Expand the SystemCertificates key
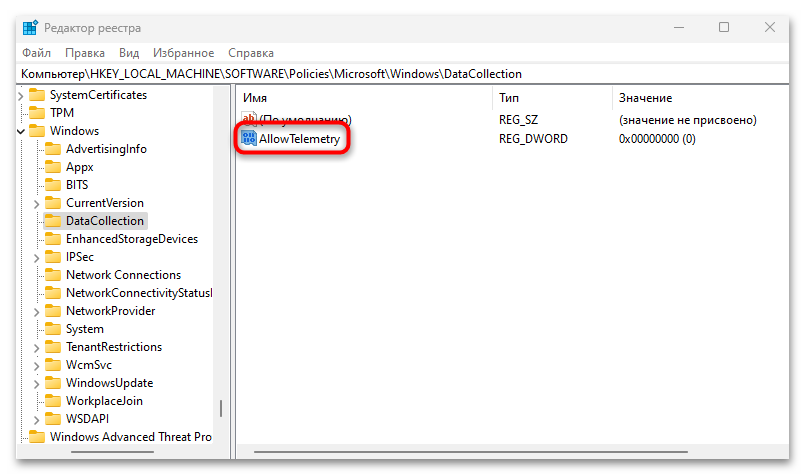805x475 pixels. (21, 96)
